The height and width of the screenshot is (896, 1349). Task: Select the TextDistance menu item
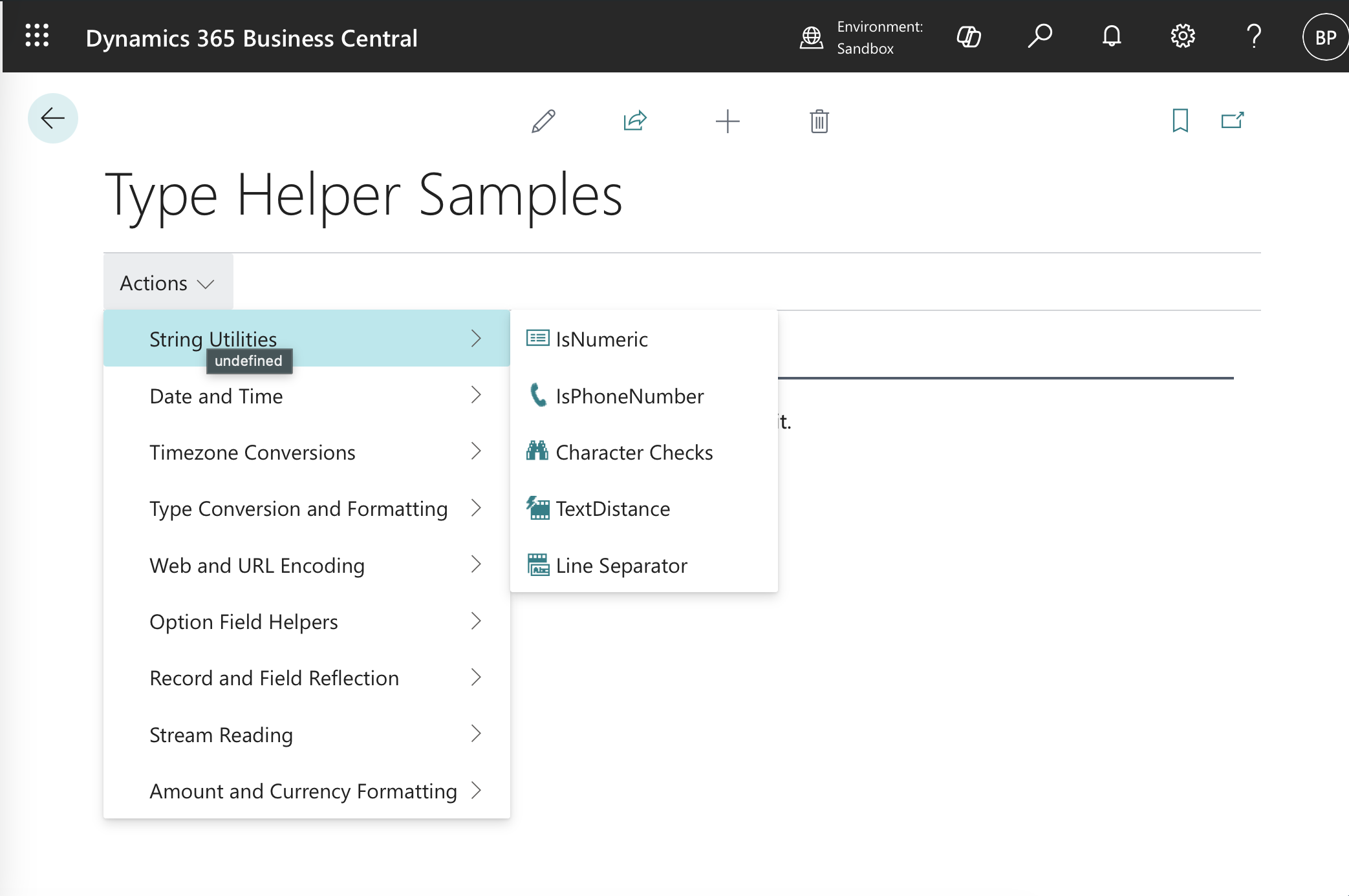(x=612, y=509)
